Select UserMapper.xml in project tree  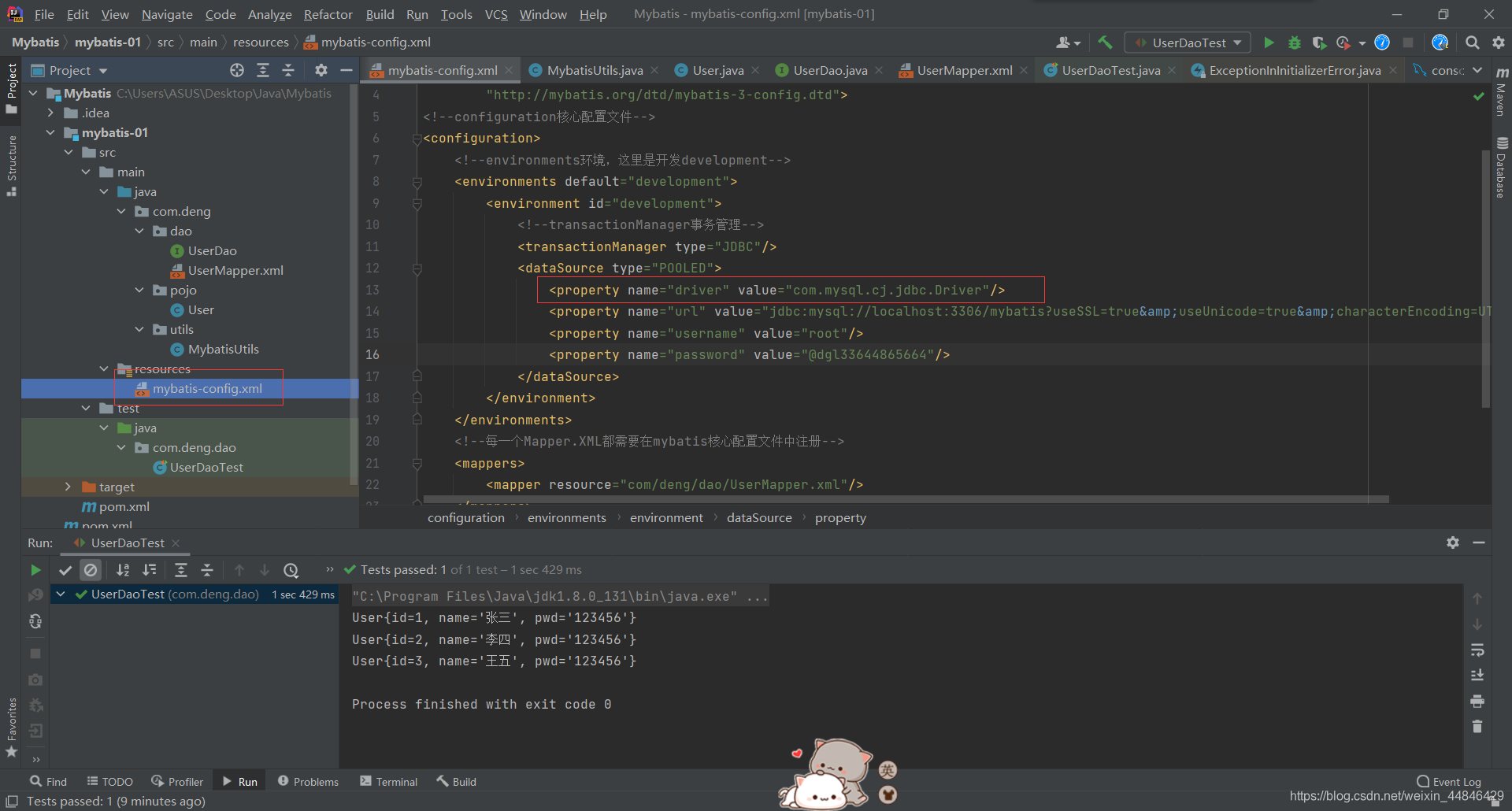coord(235,270)
